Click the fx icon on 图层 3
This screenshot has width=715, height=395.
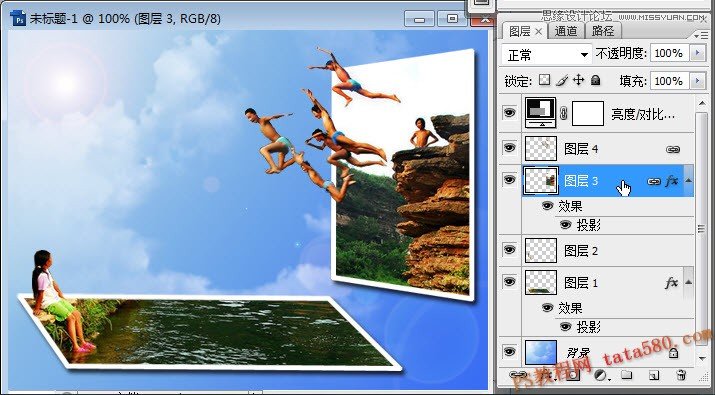click(672, 181)
